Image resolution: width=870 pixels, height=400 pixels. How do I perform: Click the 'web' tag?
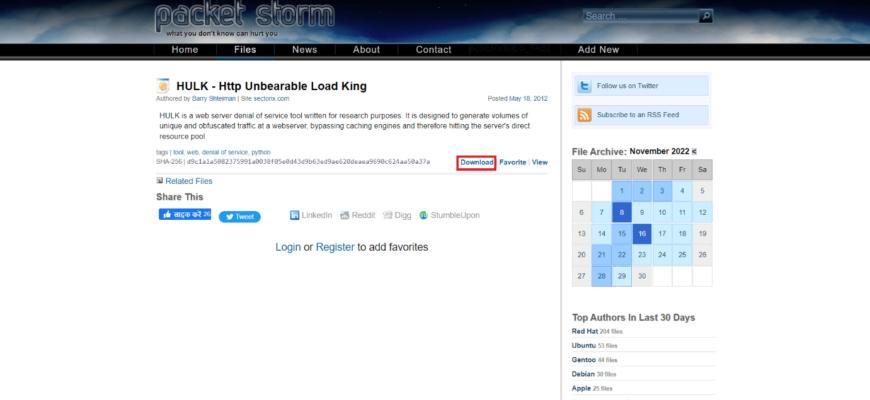pyautogui.click(x=193, y=152)
